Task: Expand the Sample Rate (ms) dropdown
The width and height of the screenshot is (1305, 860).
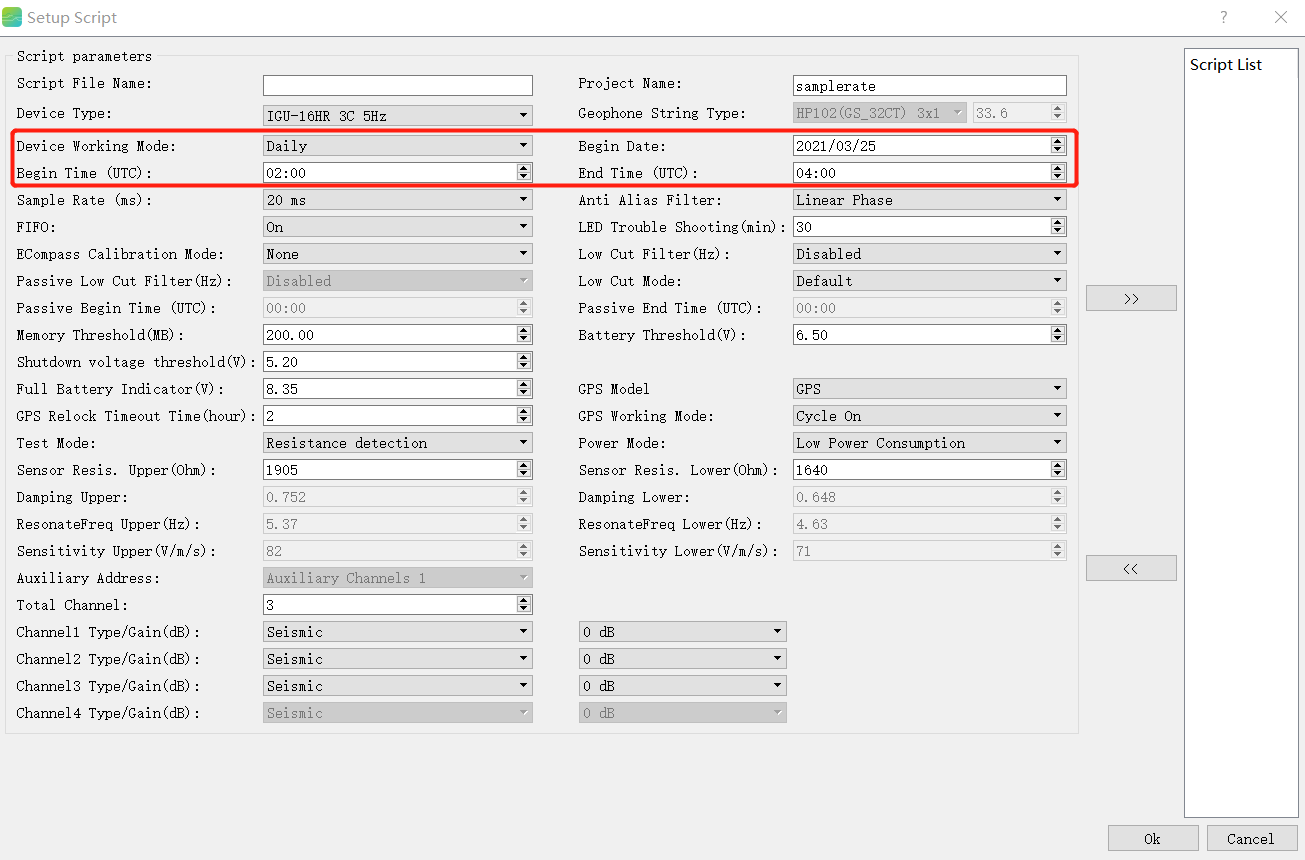Action: click(398, 200)
